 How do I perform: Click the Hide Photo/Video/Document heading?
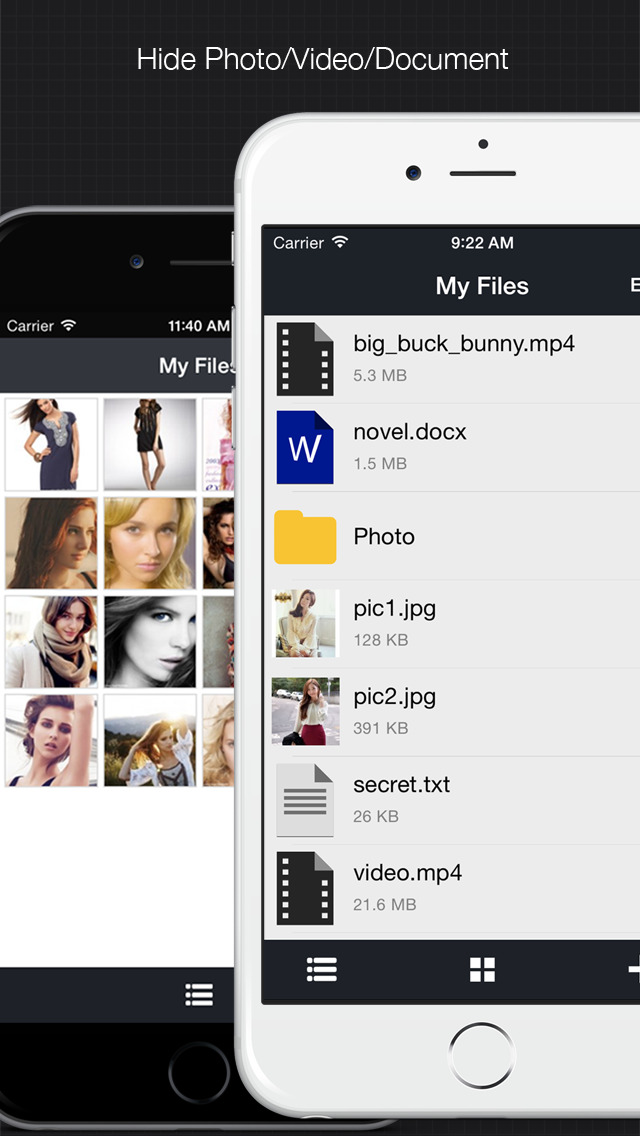(x=322, y=59)
